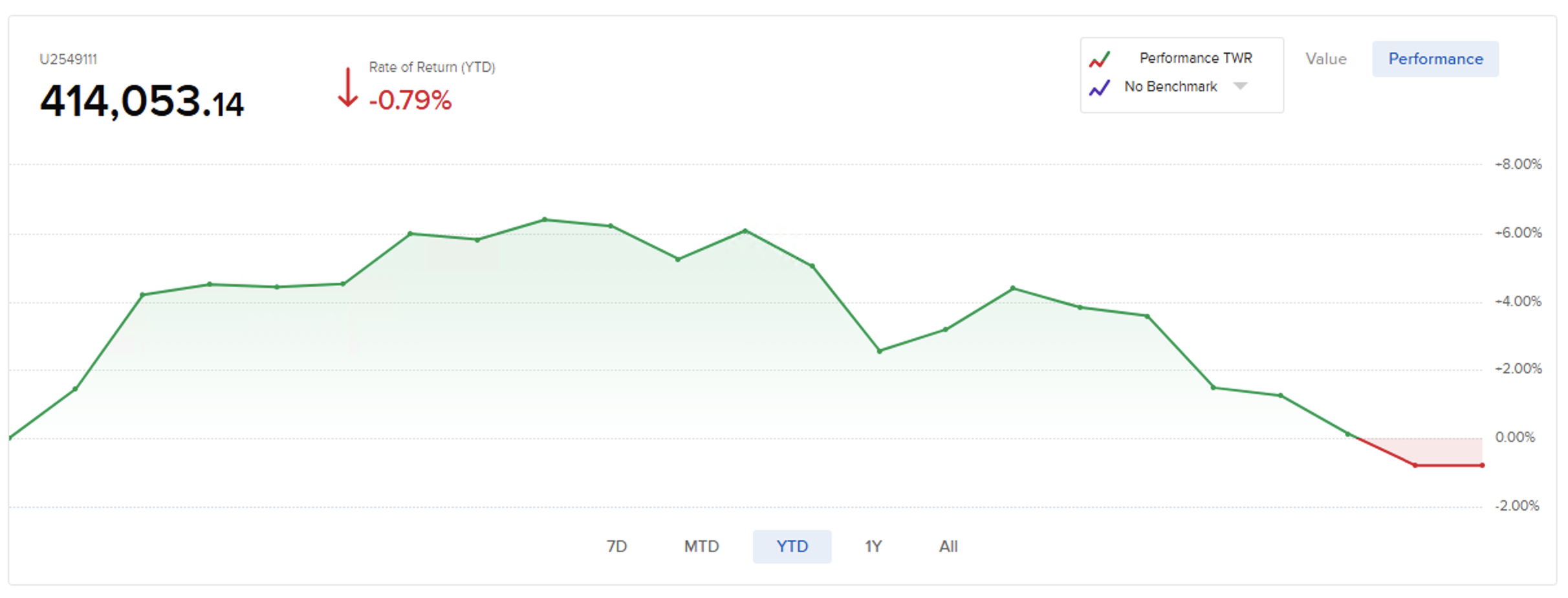This screenshot has height=598, width=1568.
Task: Select the Performance view toggle
Action: pos(1435,59)
